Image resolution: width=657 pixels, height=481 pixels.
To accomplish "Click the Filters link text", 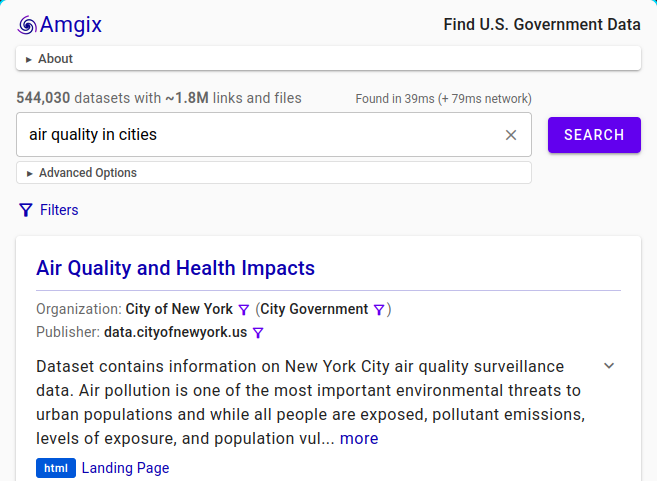I will [59, 210].
